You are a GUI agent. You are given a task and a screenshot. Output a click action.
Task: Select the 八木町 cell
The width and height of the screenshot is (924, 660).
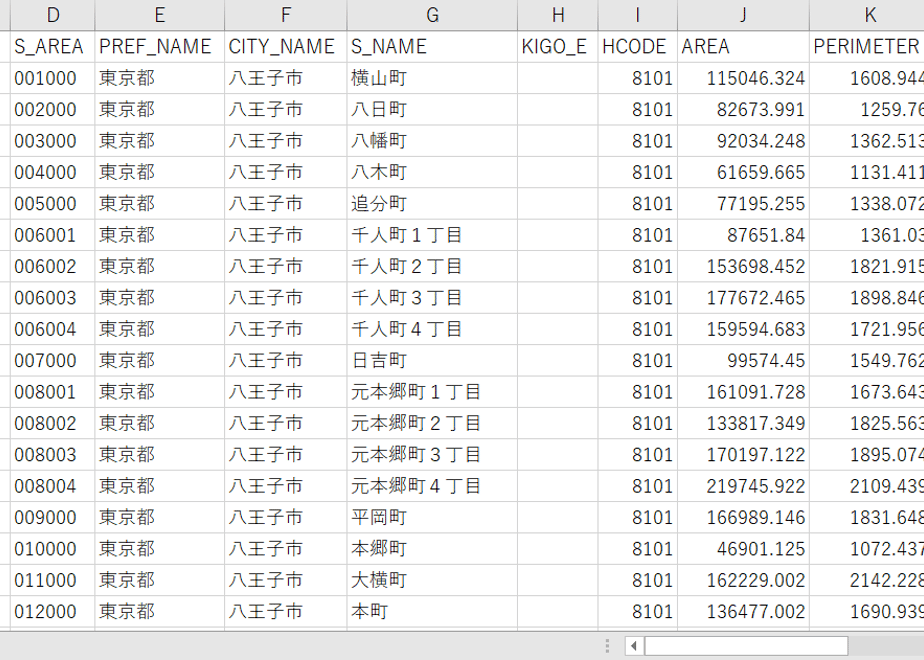[432, 172]
